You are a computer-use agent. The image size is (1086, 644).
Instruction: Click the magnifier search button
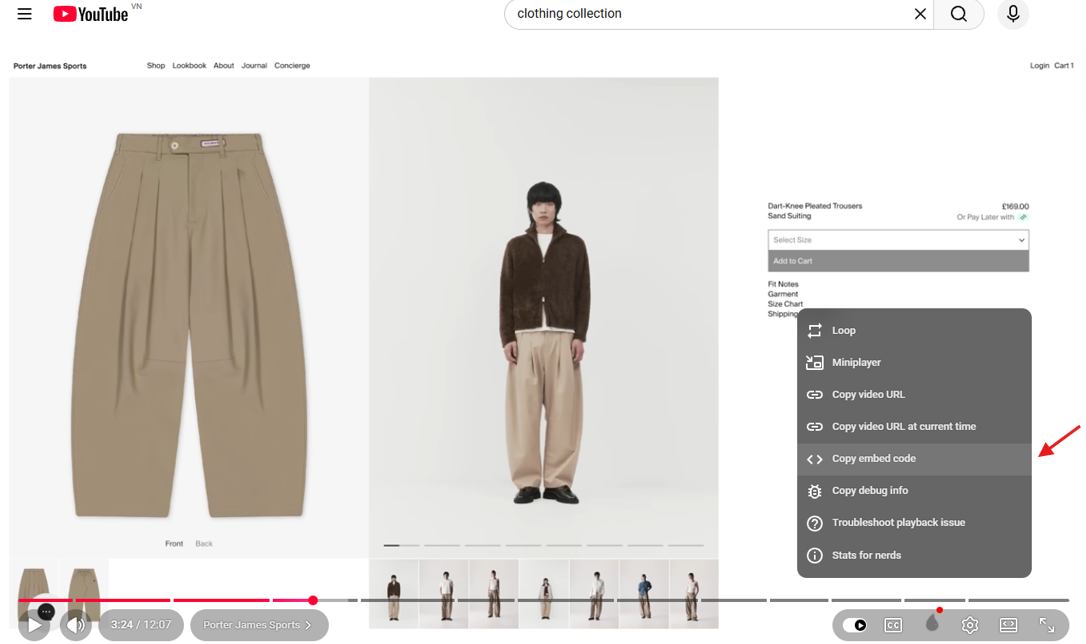point(959,14)
